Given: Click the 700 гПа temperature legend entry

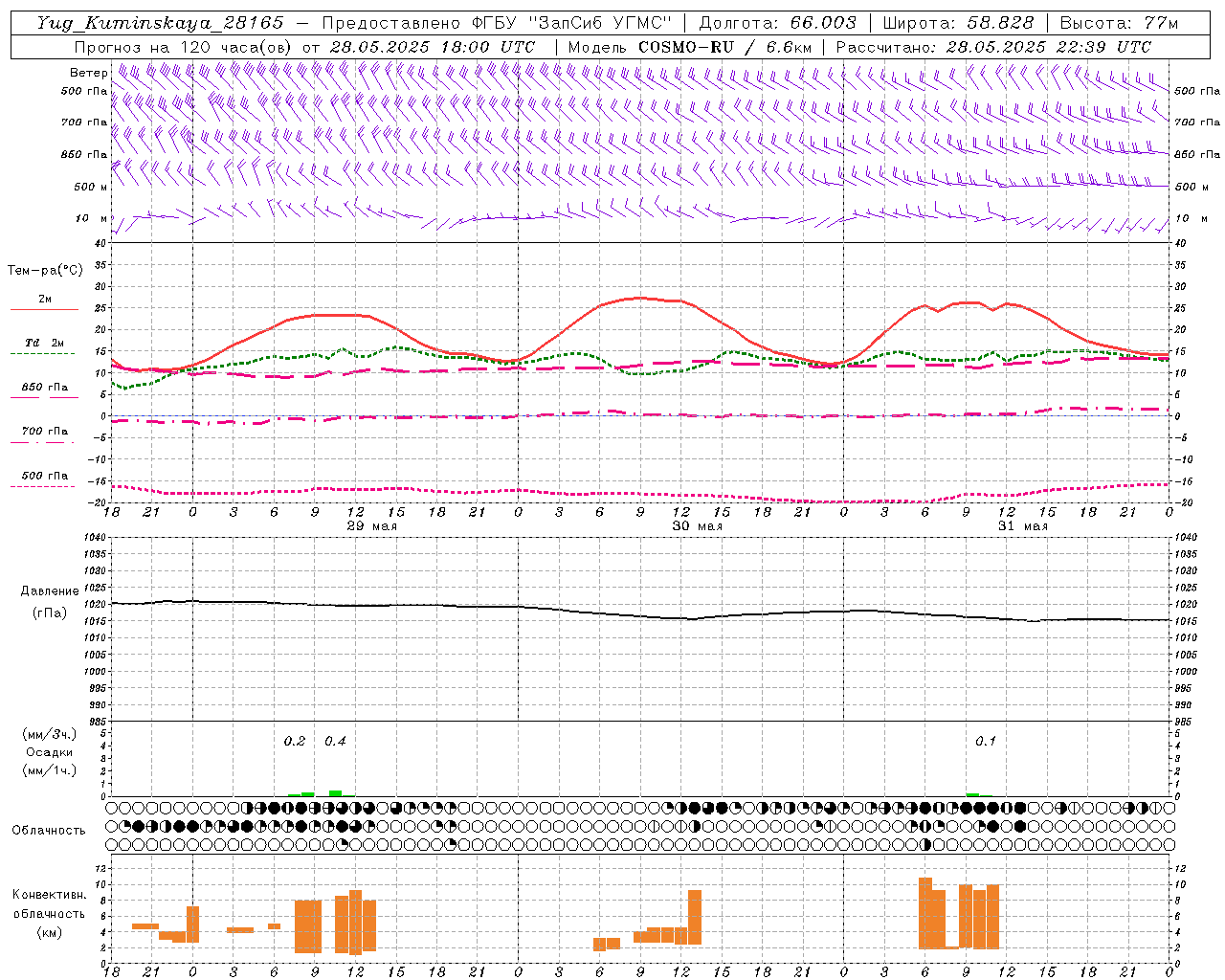Looking at the screenshot, I should 44,432.
